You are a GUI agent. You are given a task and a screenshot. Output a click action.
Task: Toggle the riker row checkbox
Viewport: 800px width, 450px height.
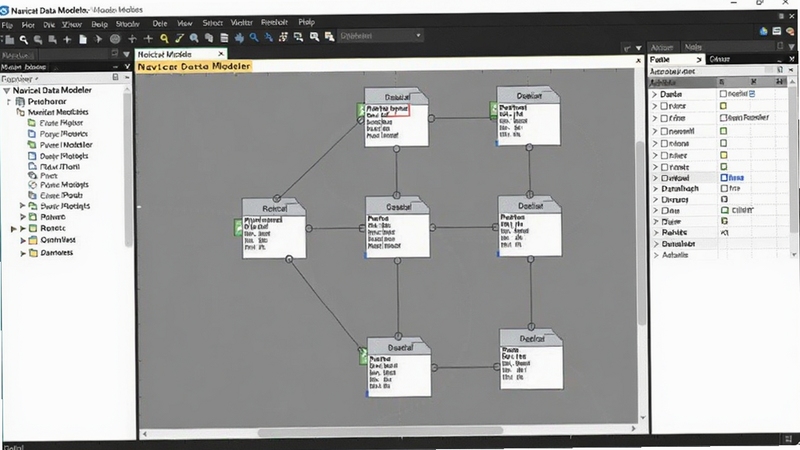(x=664, y=155)
